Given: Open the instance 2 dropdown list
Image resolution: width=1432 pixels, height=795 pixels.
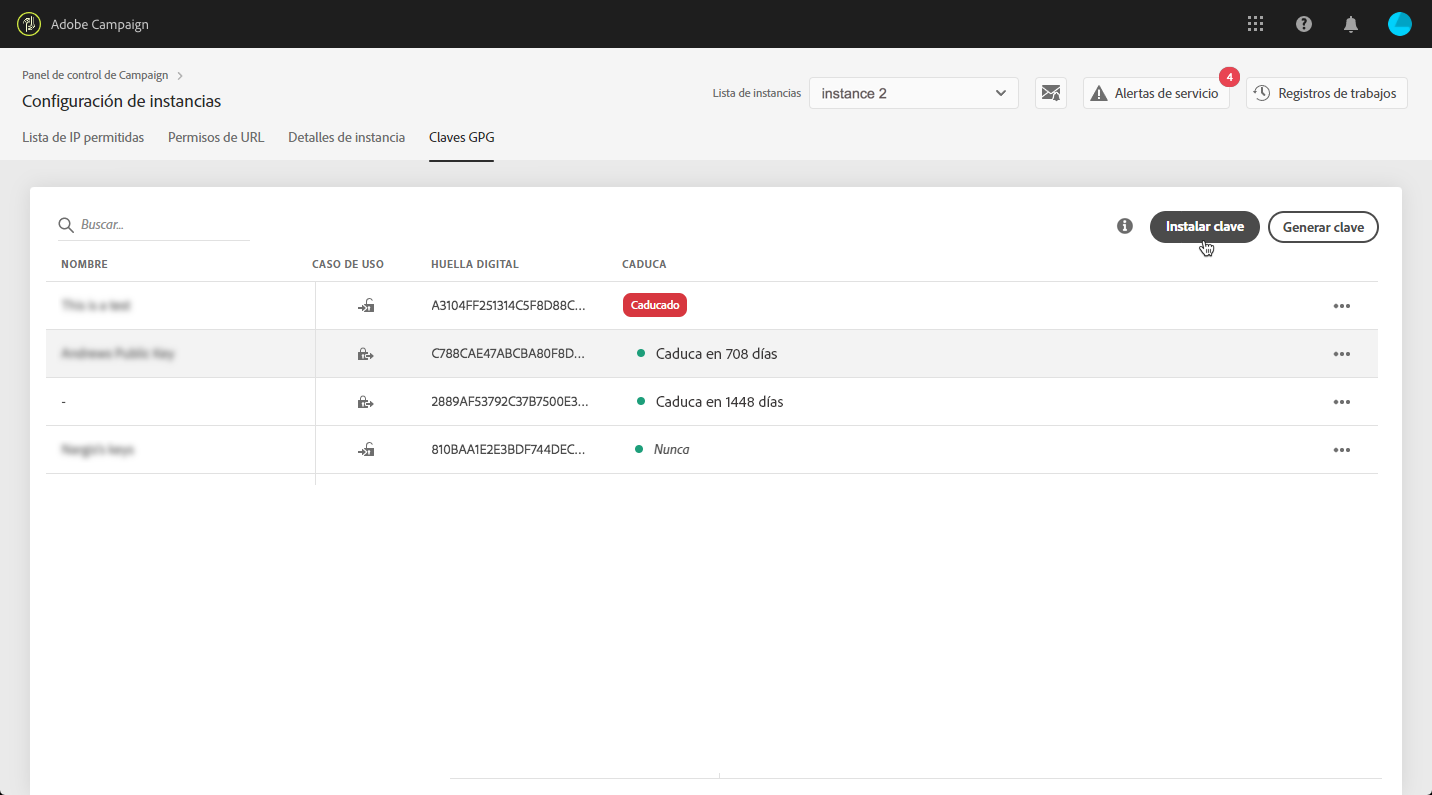Looking at the screenshot, I should coord(914,93).
